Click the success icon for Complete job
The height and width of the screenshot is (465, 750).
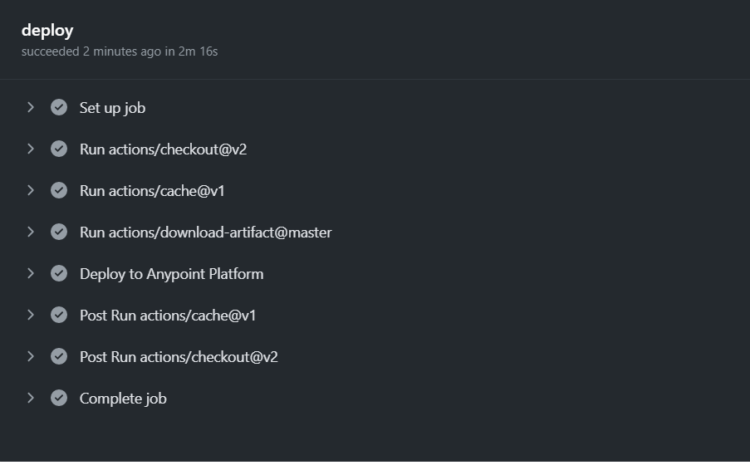[59, 398]
